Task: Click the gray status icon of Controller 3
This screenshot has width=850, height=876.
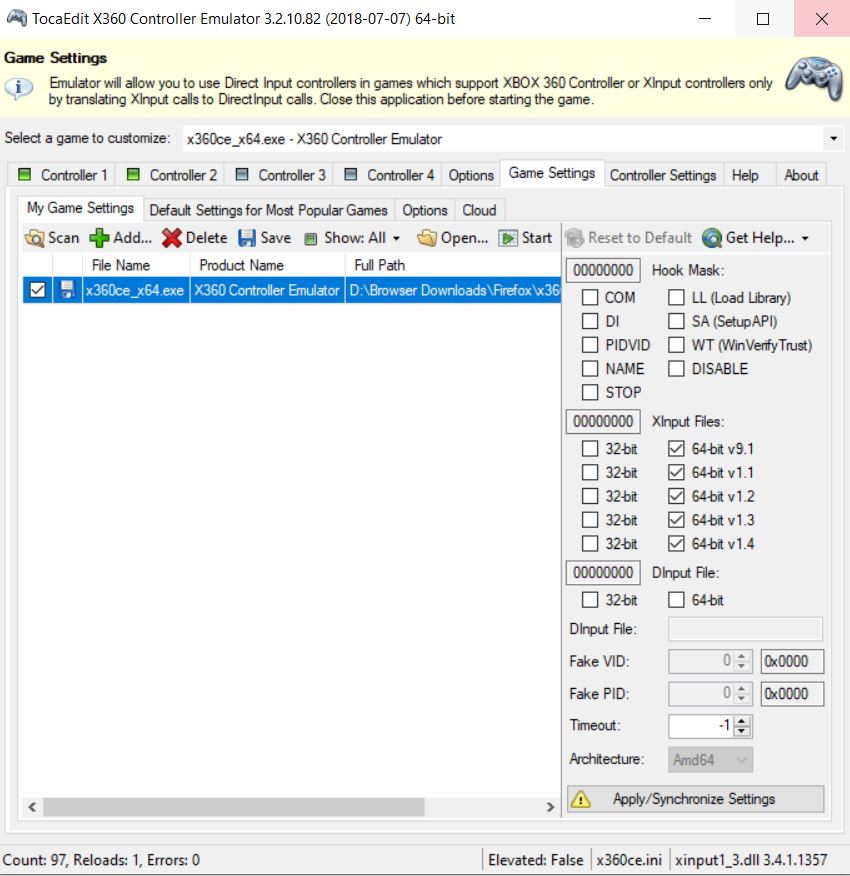Action: pyautogui.click(x=242, y=174)
